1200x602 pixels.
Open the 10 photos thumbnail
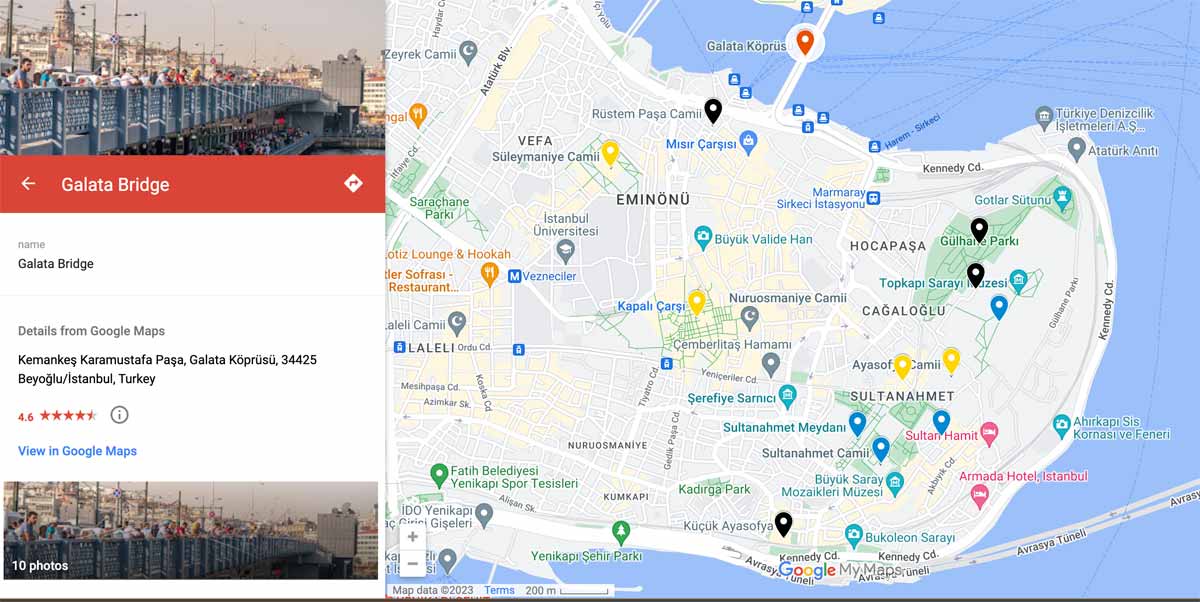click(x=191, y=531)
